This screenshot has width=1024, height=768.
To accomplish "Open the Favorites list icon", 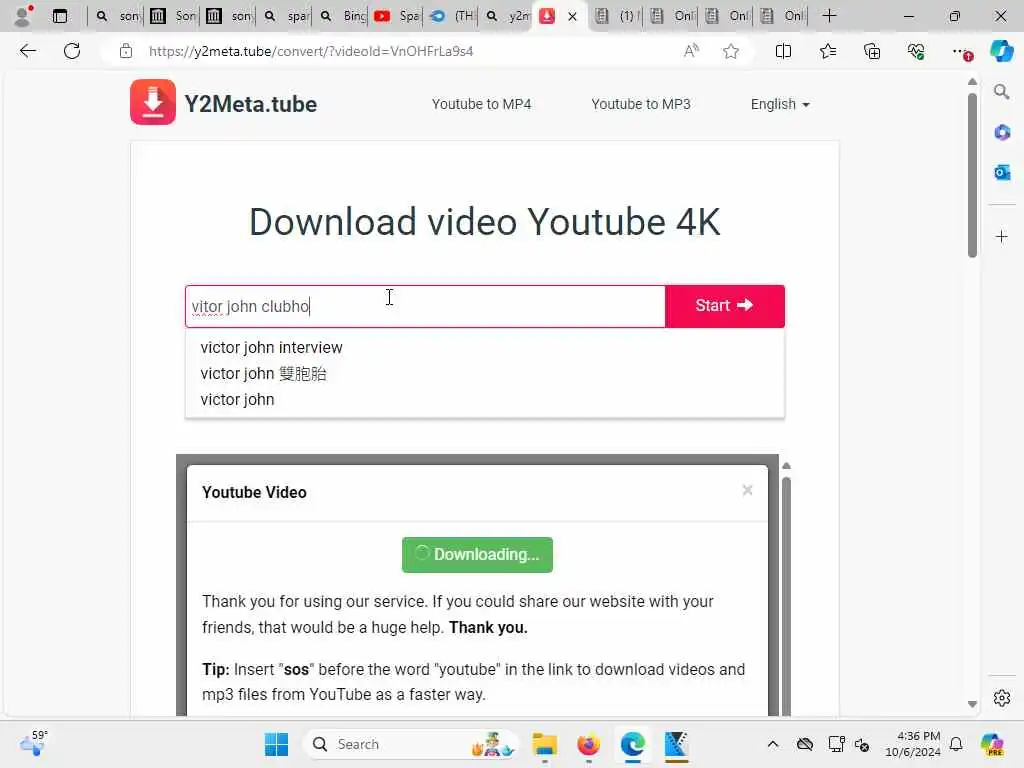I will [x=827, y=51].
